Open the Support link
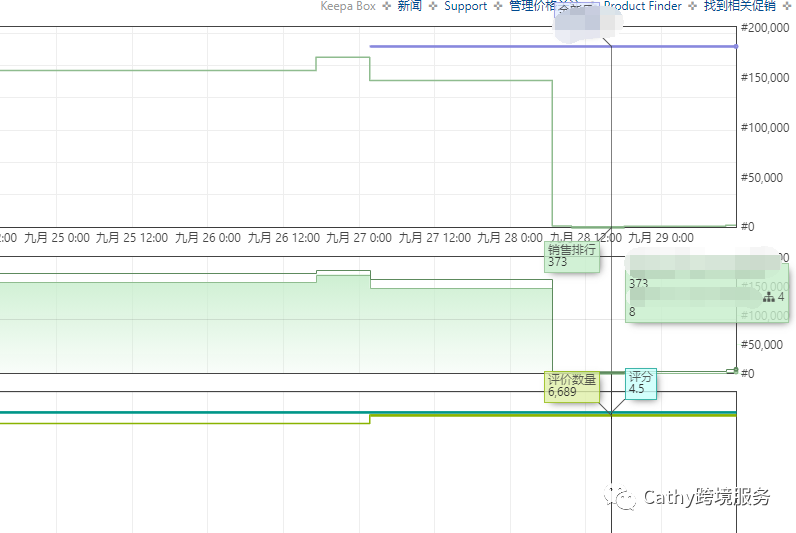This screenshot has width=796, height=533. [465, 6]
